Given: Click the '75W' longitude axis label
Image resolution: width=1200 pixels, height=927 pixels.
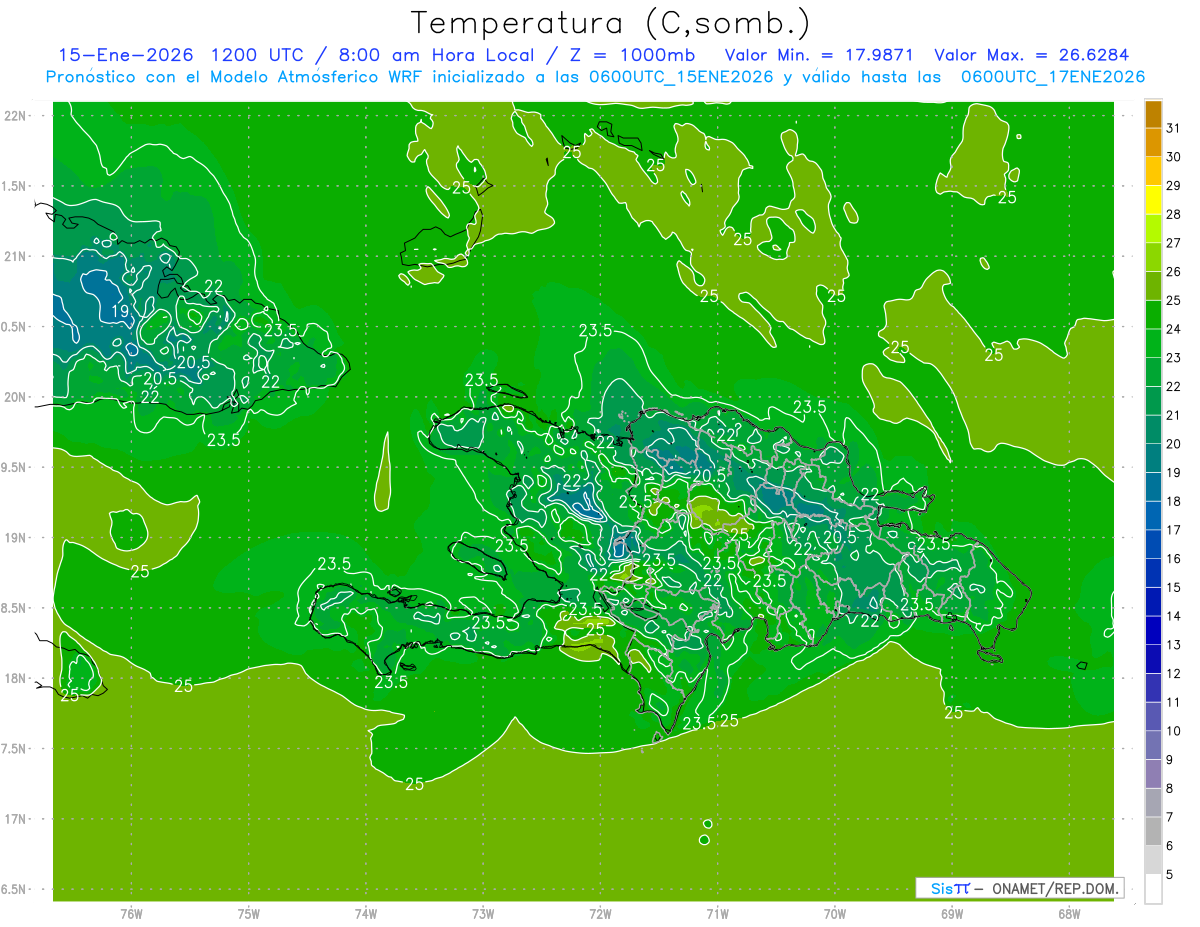Looking at the screenshot, I should tap(249, 913).
